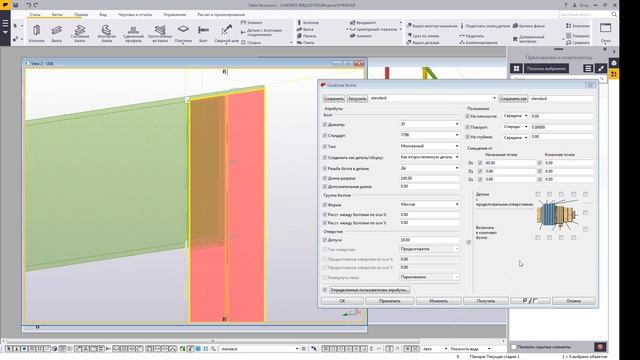This screenshot has height=360, width=640.
Task: Toggle Показать скрытые элементы checkbox
Action: pyautogui.click(x=514, y=347)
